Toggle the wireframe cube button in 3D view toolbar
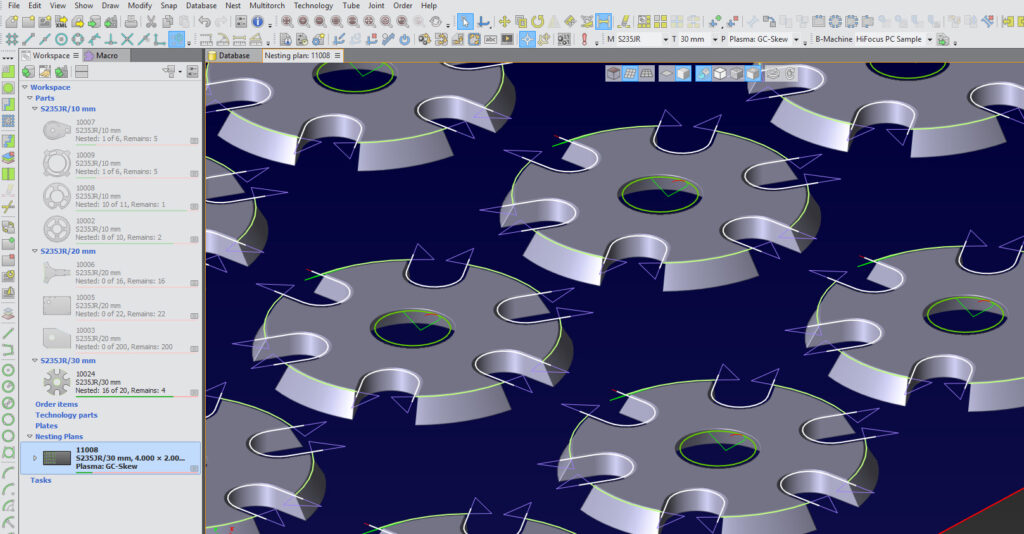The height and width of the screenshot is (534, 1024). [720, 73]
